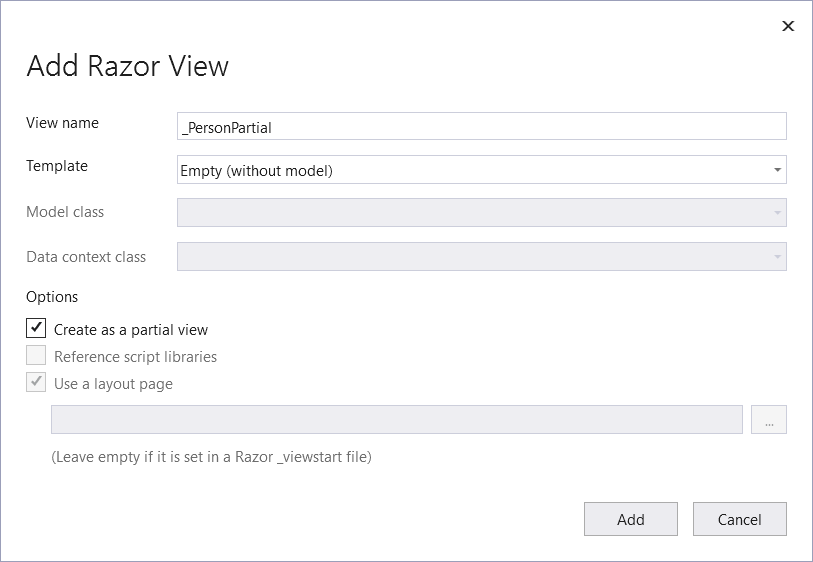Click the Model class label
This screenshot has height=562, width=813.
pyautogui.click(x=65, y=212)
